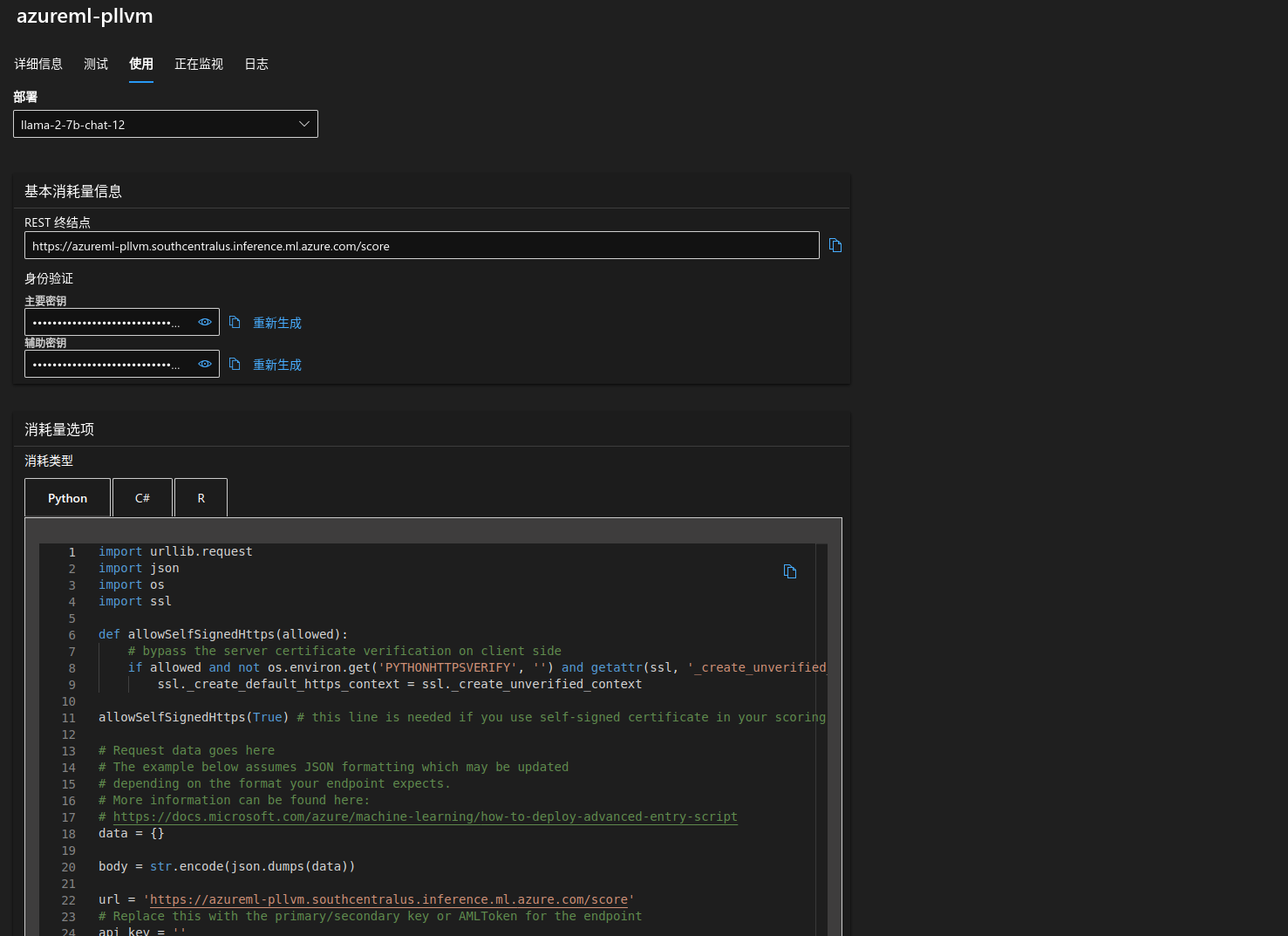This screenshot has height=936, width=1288.
Task: Open the docs.microsoft.com link in code
Action: (x=425, y=816)
